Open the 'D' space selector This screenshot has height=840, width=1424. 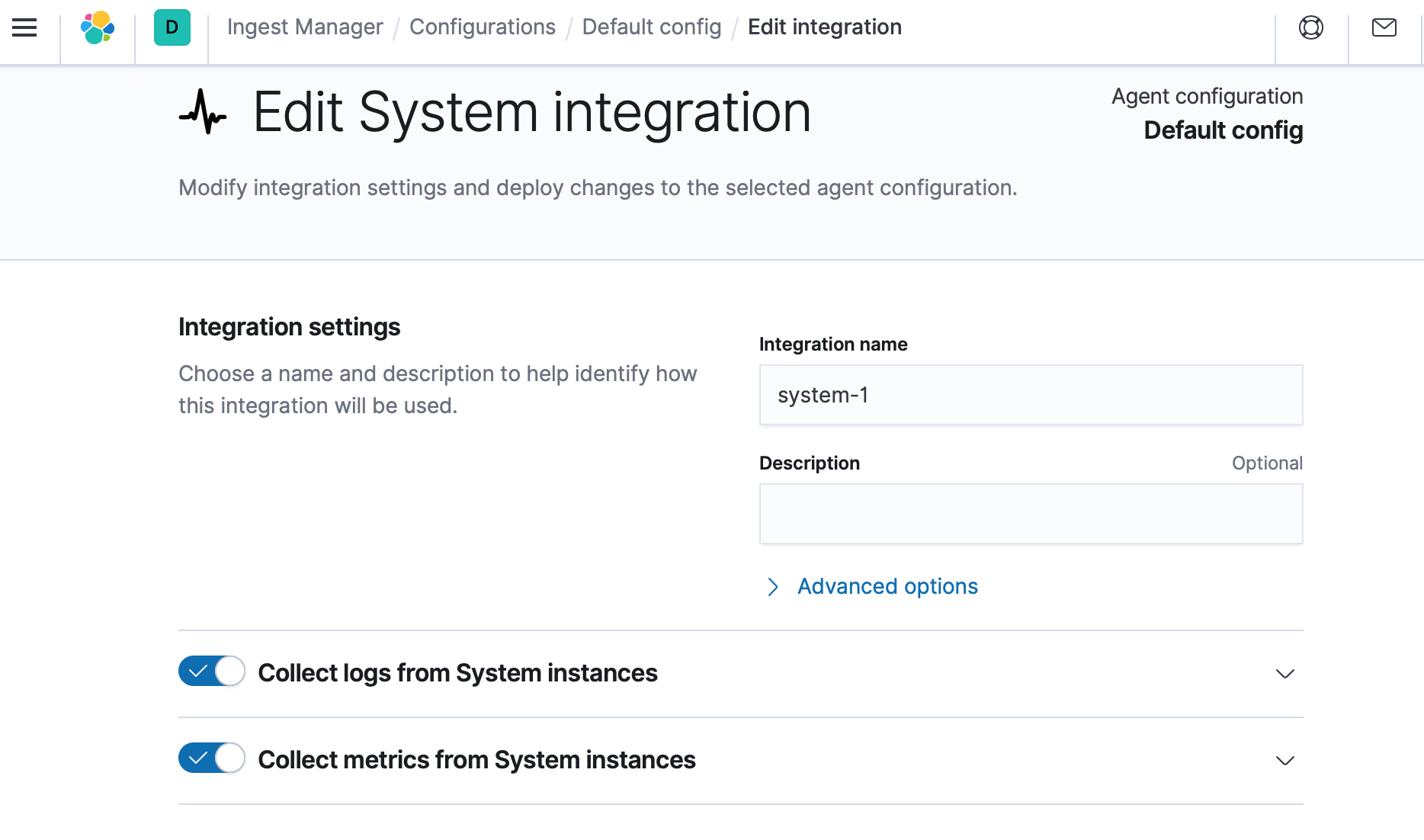(171, 27)
